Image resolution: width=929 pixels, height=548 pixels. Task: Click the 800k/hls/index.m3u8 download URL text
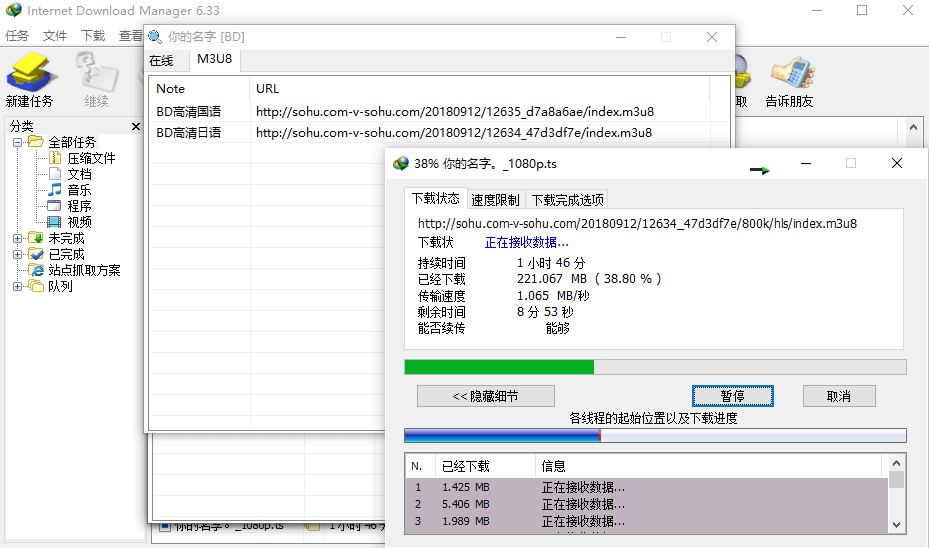(638, 223)
